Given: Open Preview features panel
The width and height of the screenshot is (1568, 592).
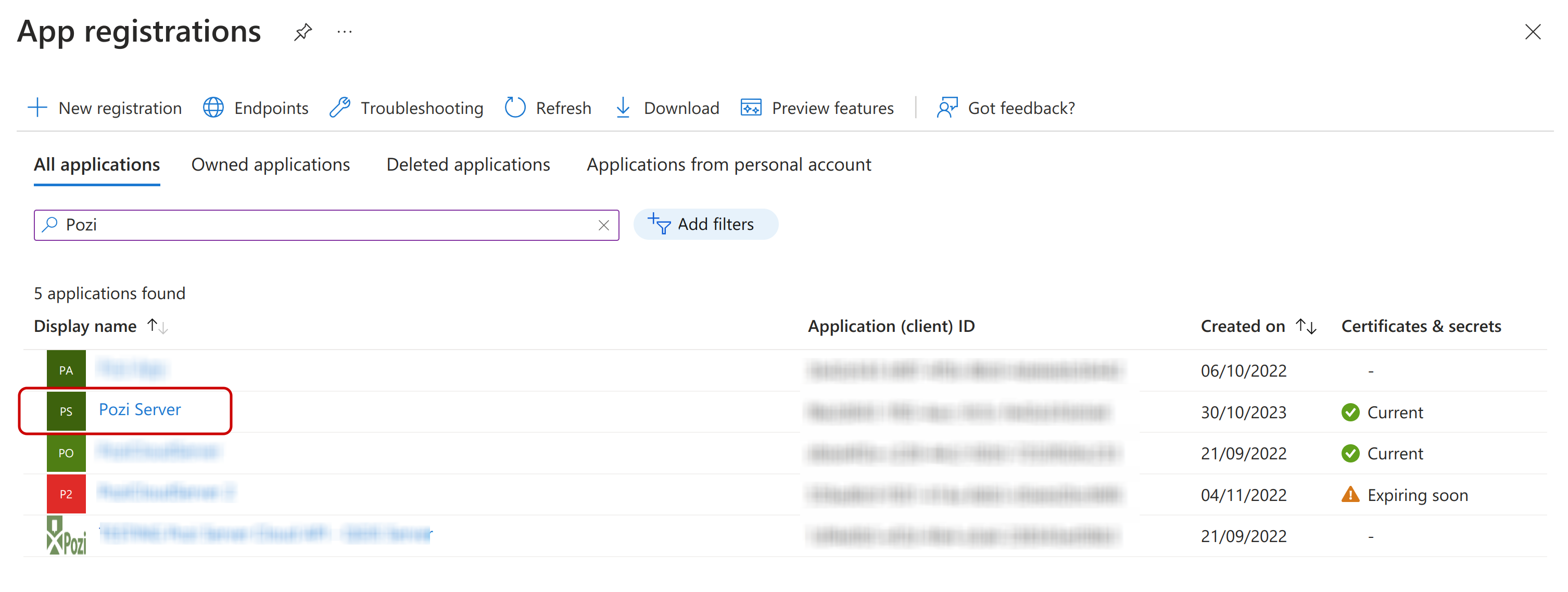Looking at the screenshot, I should pos(817,108).
